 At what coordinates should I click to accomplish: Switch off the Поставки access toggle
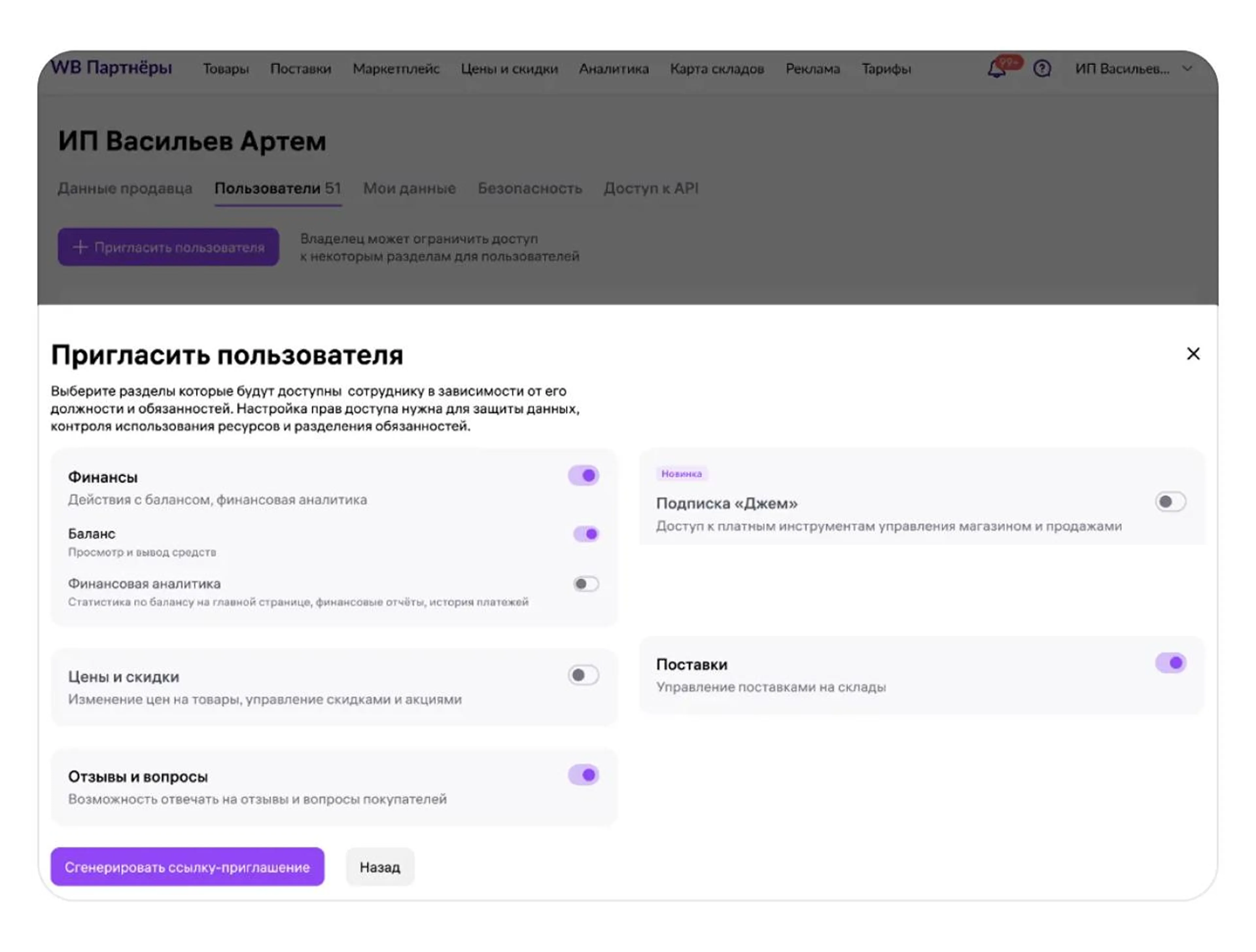[x=1170, y=663]
